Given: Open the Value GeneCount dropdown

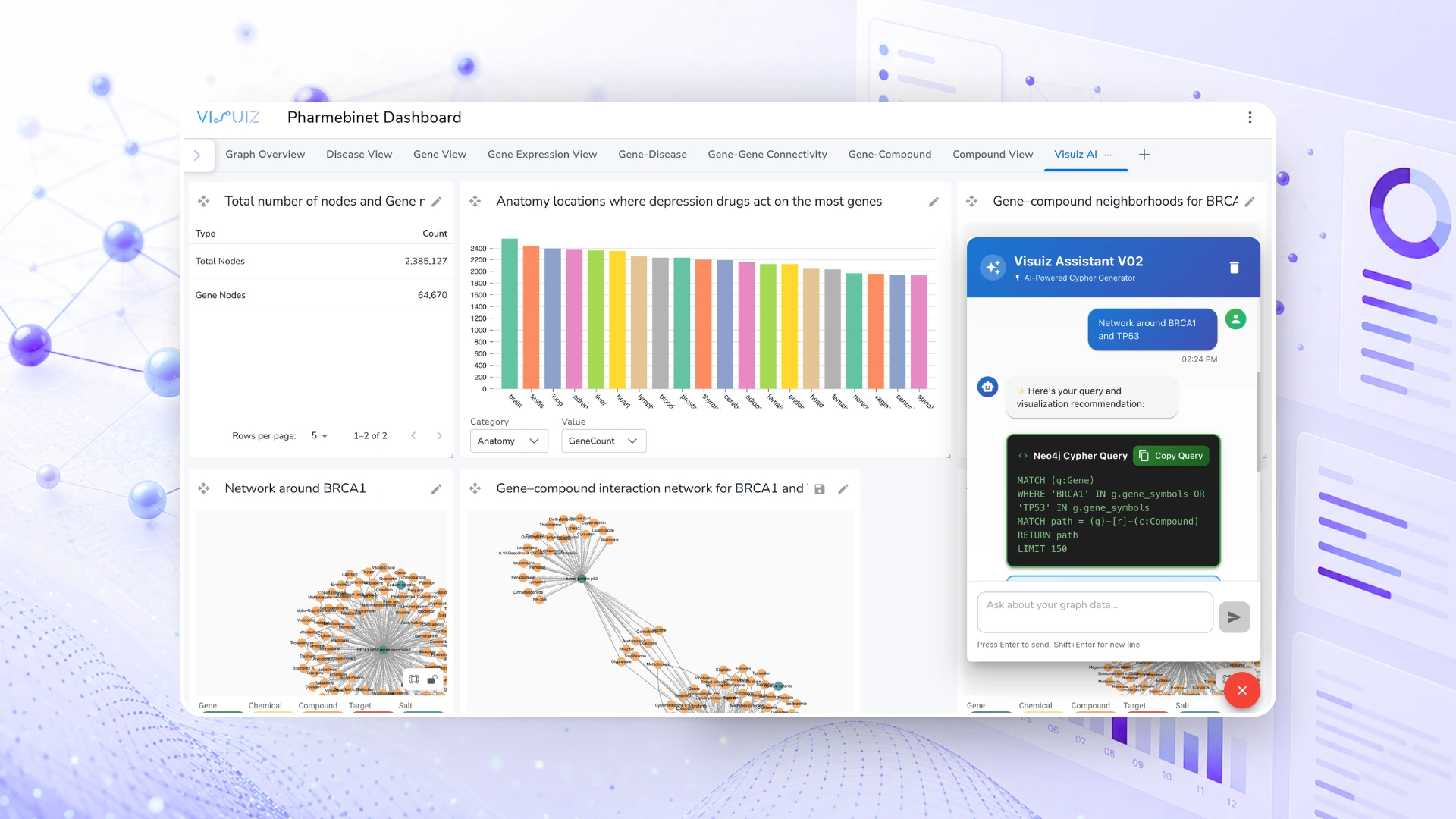Looking at the screenshot, I should pos(604,441).
